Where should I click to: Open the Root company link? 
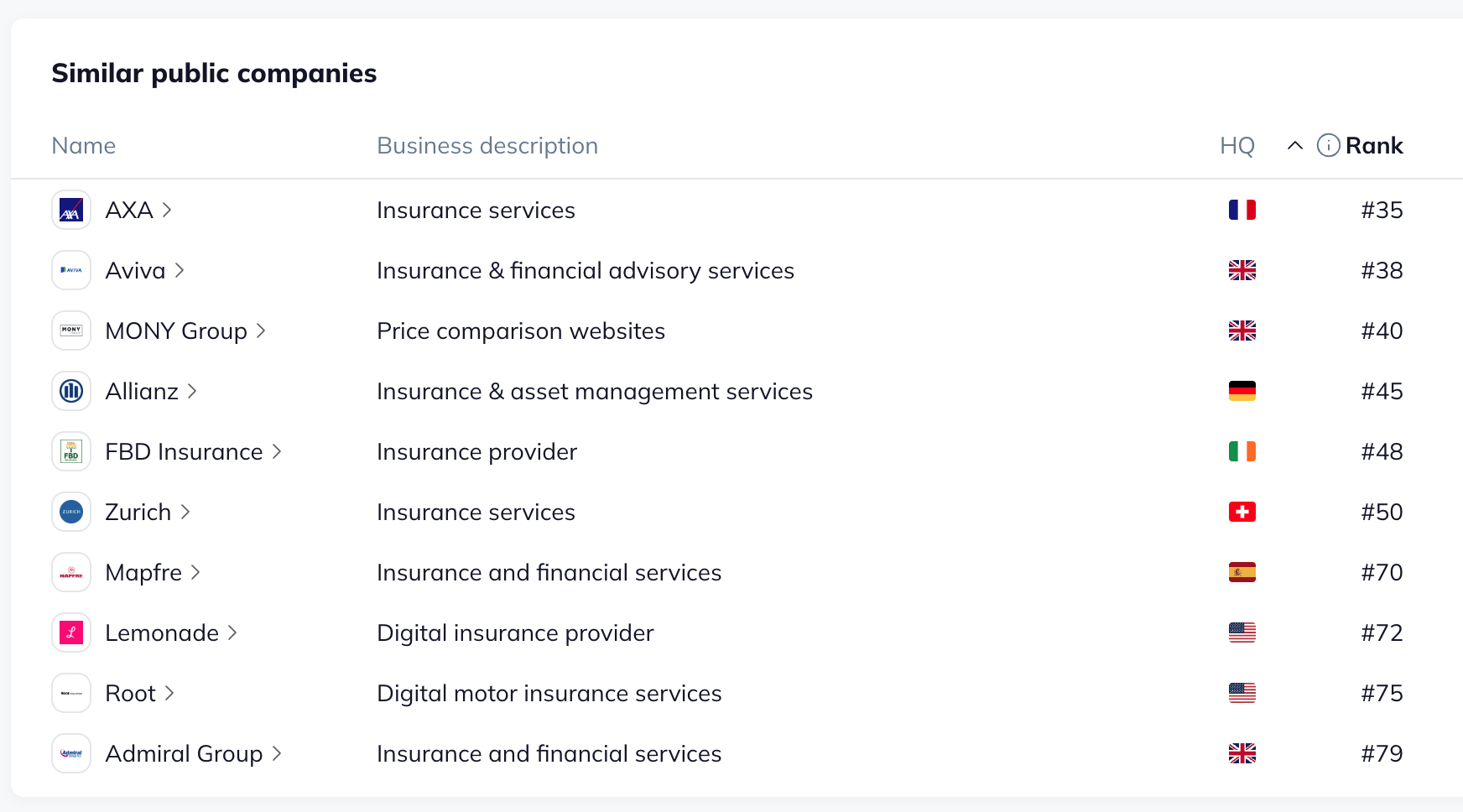point(131,693)
